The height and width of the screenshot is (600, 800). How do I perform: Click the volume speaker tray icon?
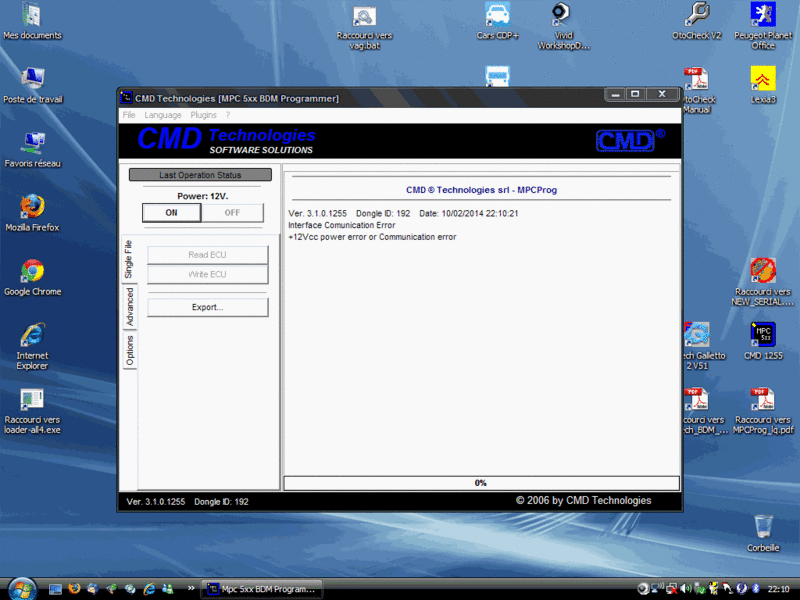point(686,589)
